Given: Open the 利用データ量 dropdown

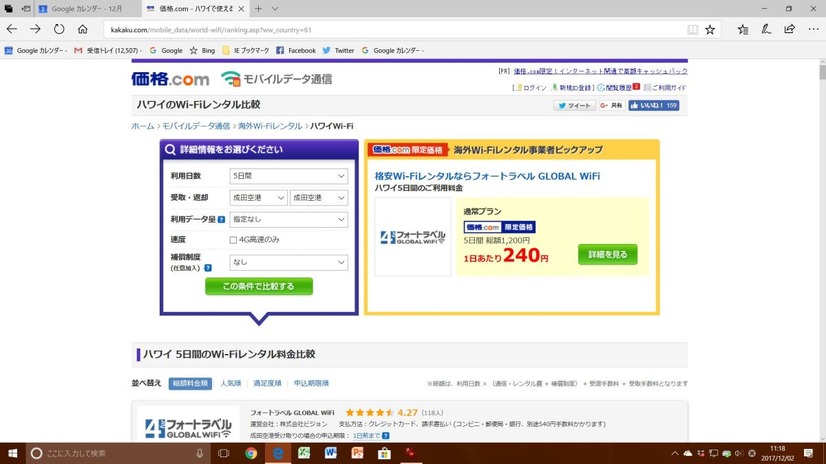Looking at the screenshot, I should (289, 219).
